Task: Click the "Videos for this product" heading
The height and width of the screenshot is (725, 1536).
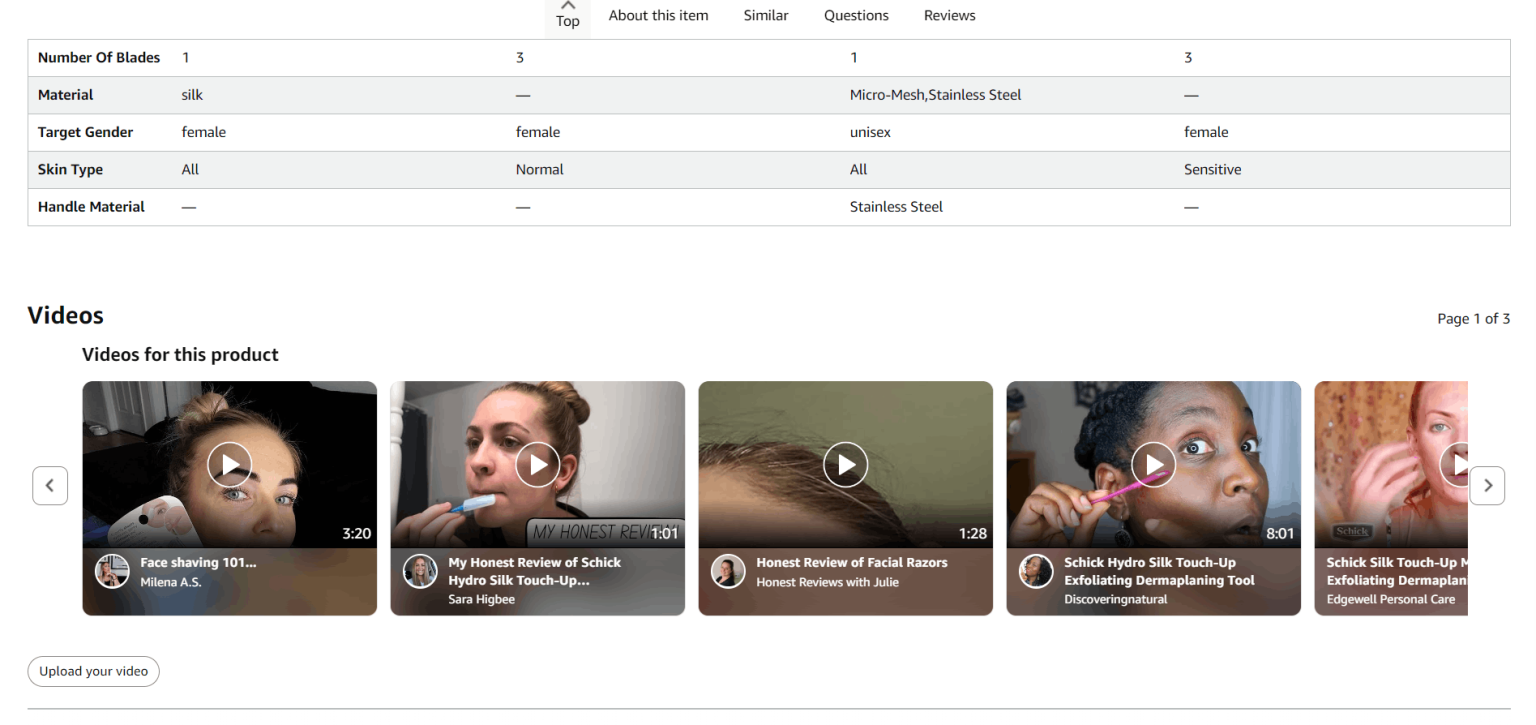Action: 180,355
